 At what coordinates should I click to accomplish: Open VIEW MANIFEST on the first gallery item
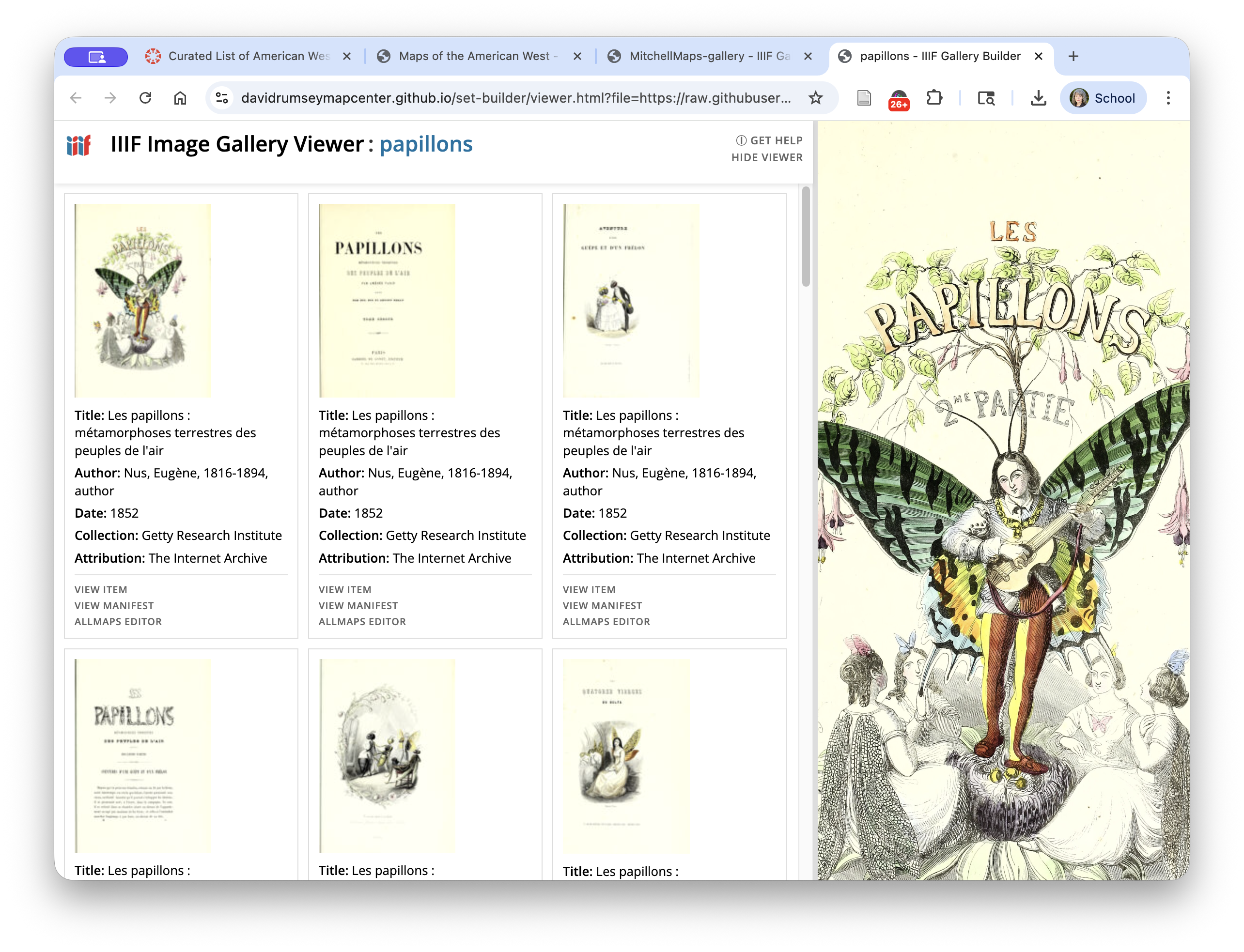[114, 605]
